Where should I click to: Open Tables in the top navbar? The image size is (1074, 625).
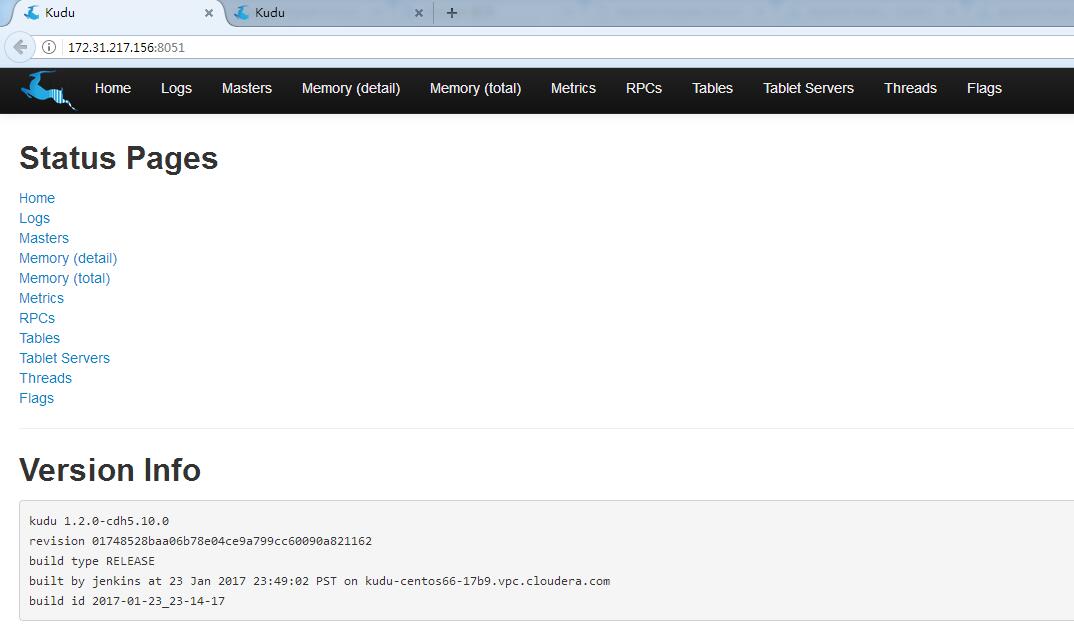(x=712, y=88)
